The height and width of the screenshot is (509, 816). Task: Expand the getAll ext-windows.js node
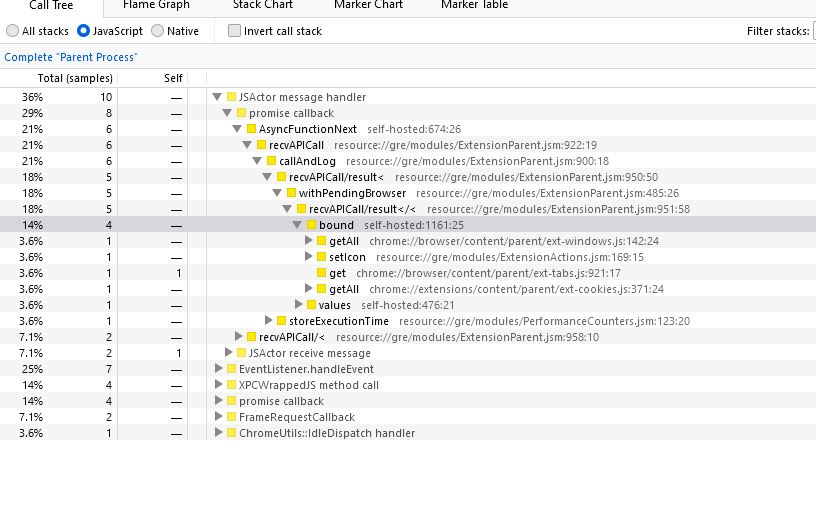[309, 240]
